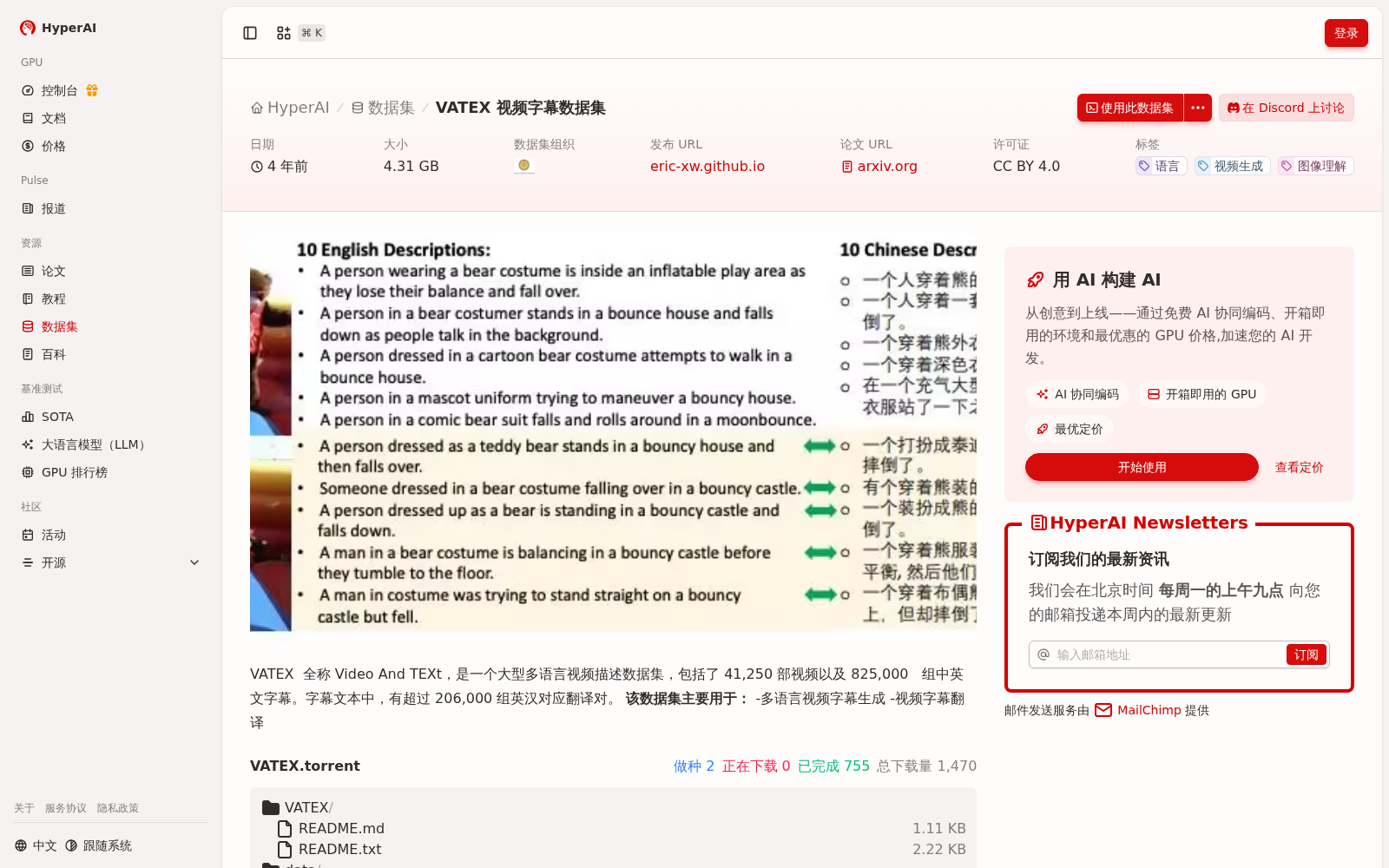The width and height of the screenshot is (1389, 868).
Task: Click the HyperAI logo in sidebar
Action: click(x=58, y=28)
